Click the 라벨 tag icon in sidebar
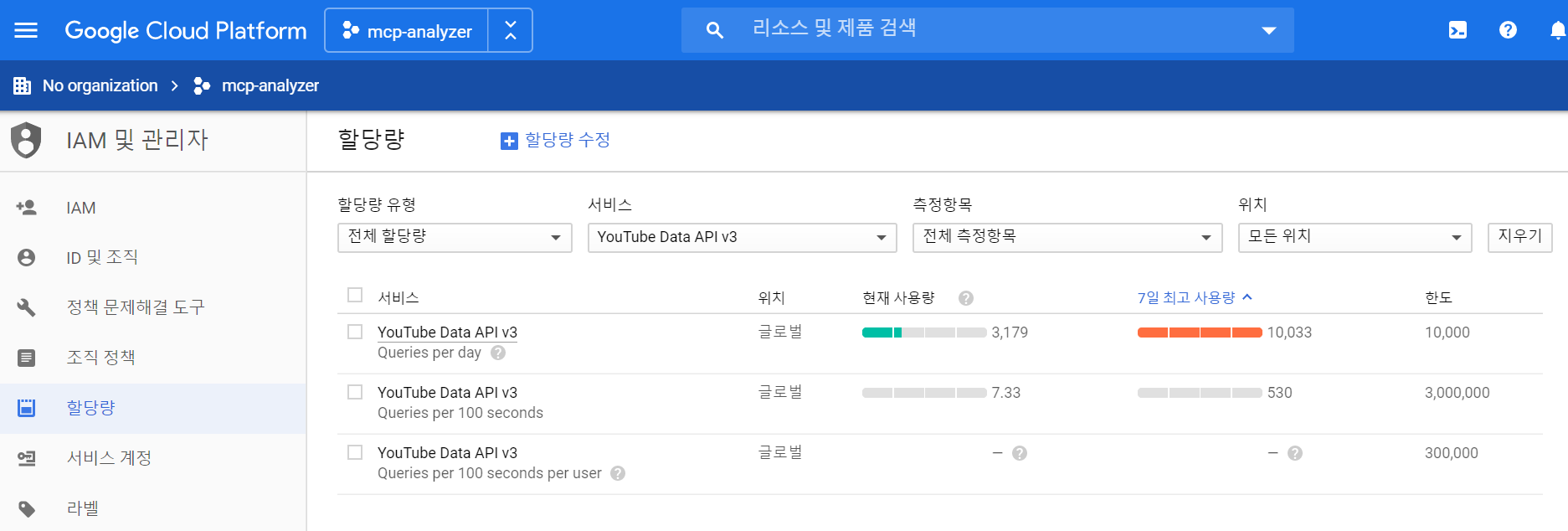 [x=26, y=508]
